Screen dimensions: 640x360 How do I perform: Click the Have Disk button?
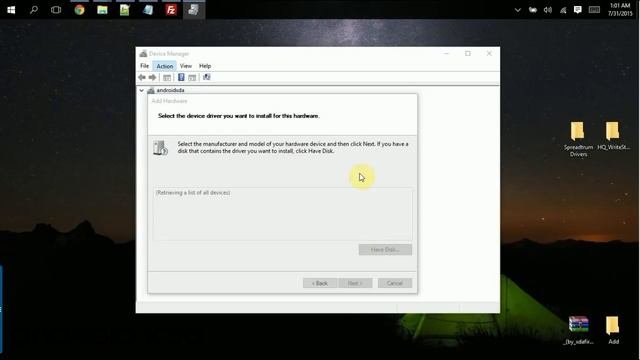(x=385, y=249)
